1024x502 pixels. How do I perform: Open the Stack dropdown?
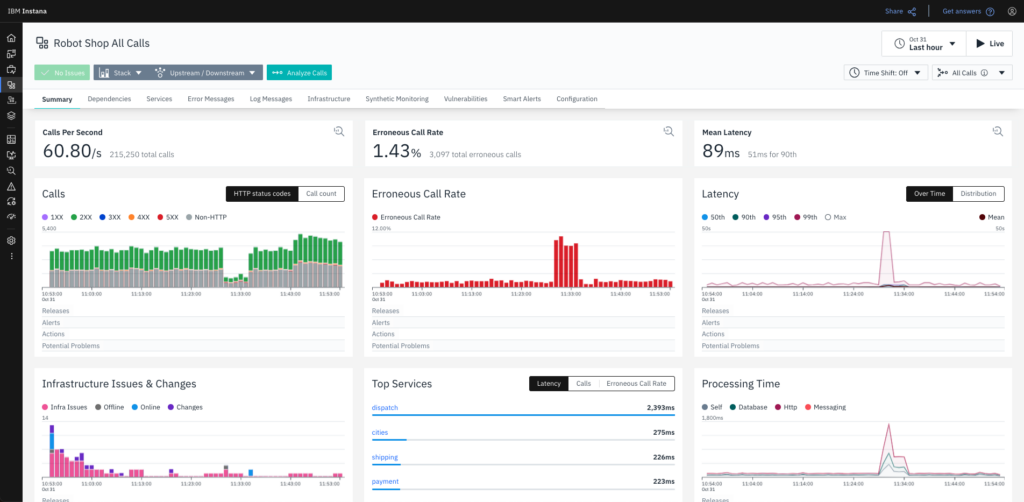coord(120,72)
